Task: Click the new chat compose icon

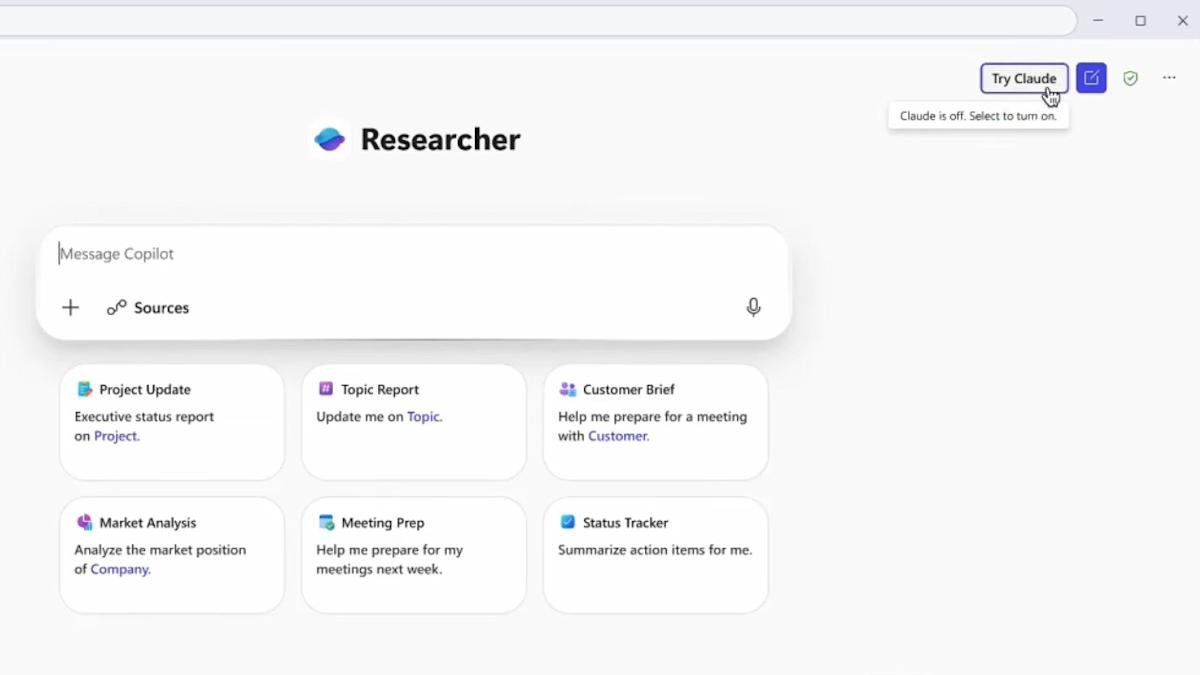Action: point(1091,78)
